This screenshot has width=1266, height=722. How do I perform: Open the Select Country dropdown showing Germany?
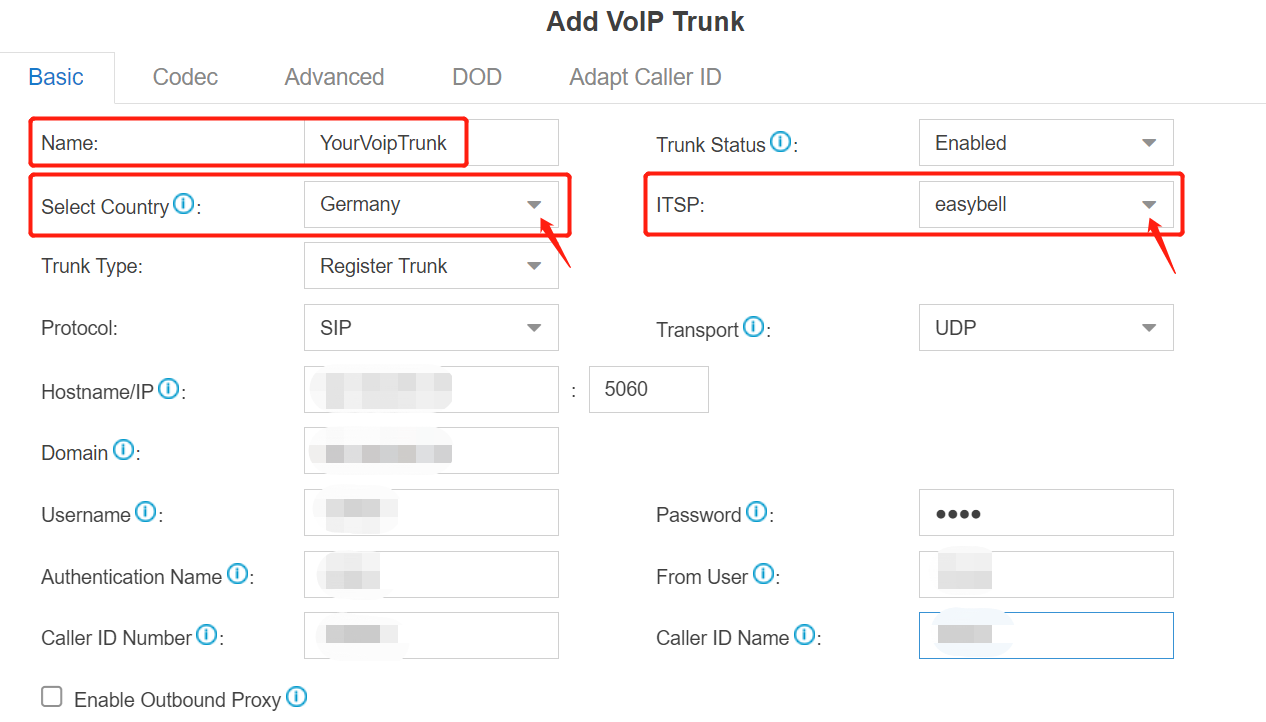[430, 204]
